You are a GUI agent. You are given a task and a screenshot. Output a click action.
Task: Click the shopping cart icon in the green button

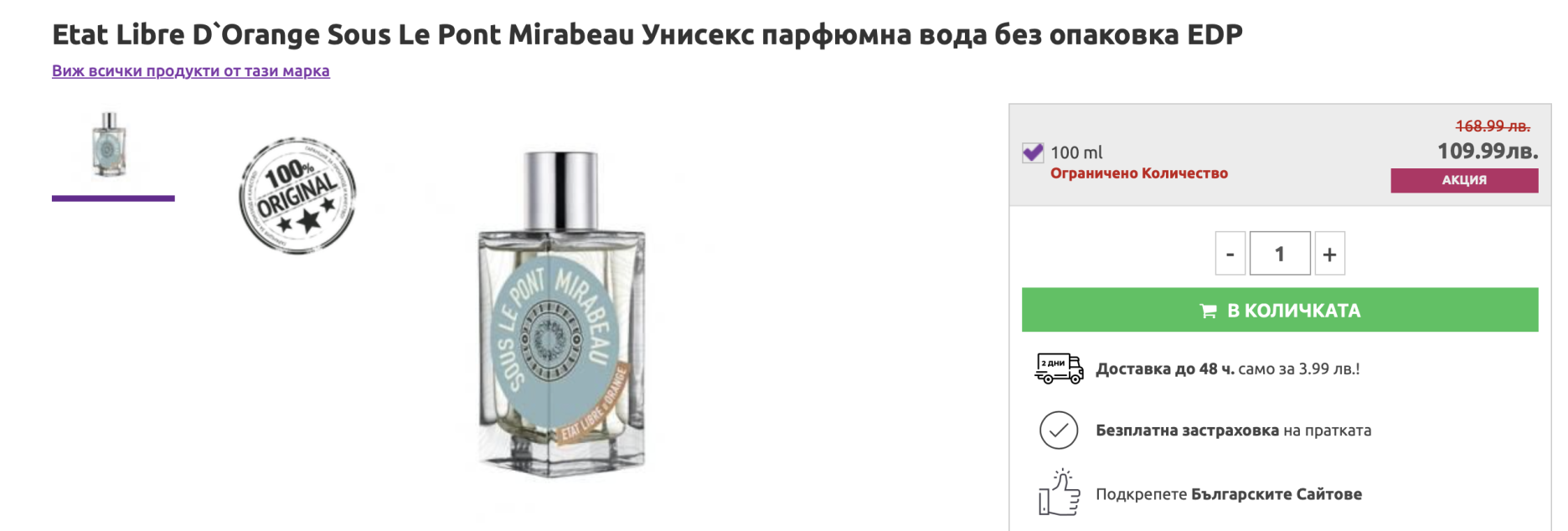pos(1209,311)
